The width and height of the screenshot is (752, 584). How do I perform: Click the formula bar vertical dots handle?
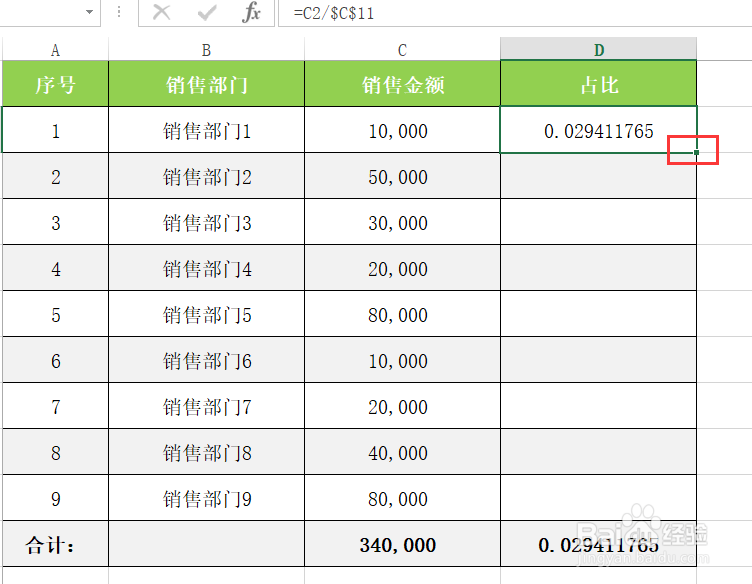point(119,13)
